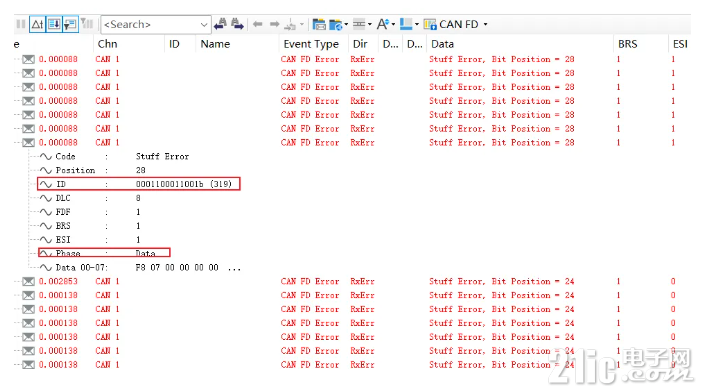
Task: Click the go-to marker icon
Action: pyautogui.click(x=290, y=24)
